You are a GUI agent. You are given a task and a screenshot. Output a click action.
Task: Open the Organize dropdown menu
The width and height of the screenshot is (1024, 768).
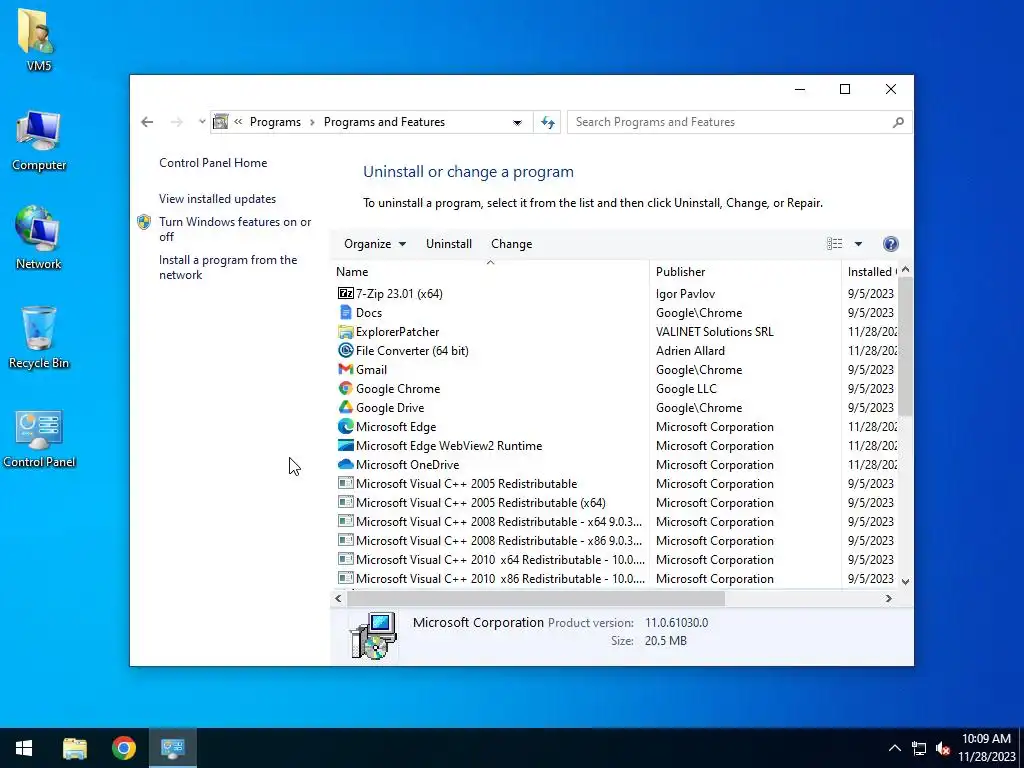click(x=375, y=244)
